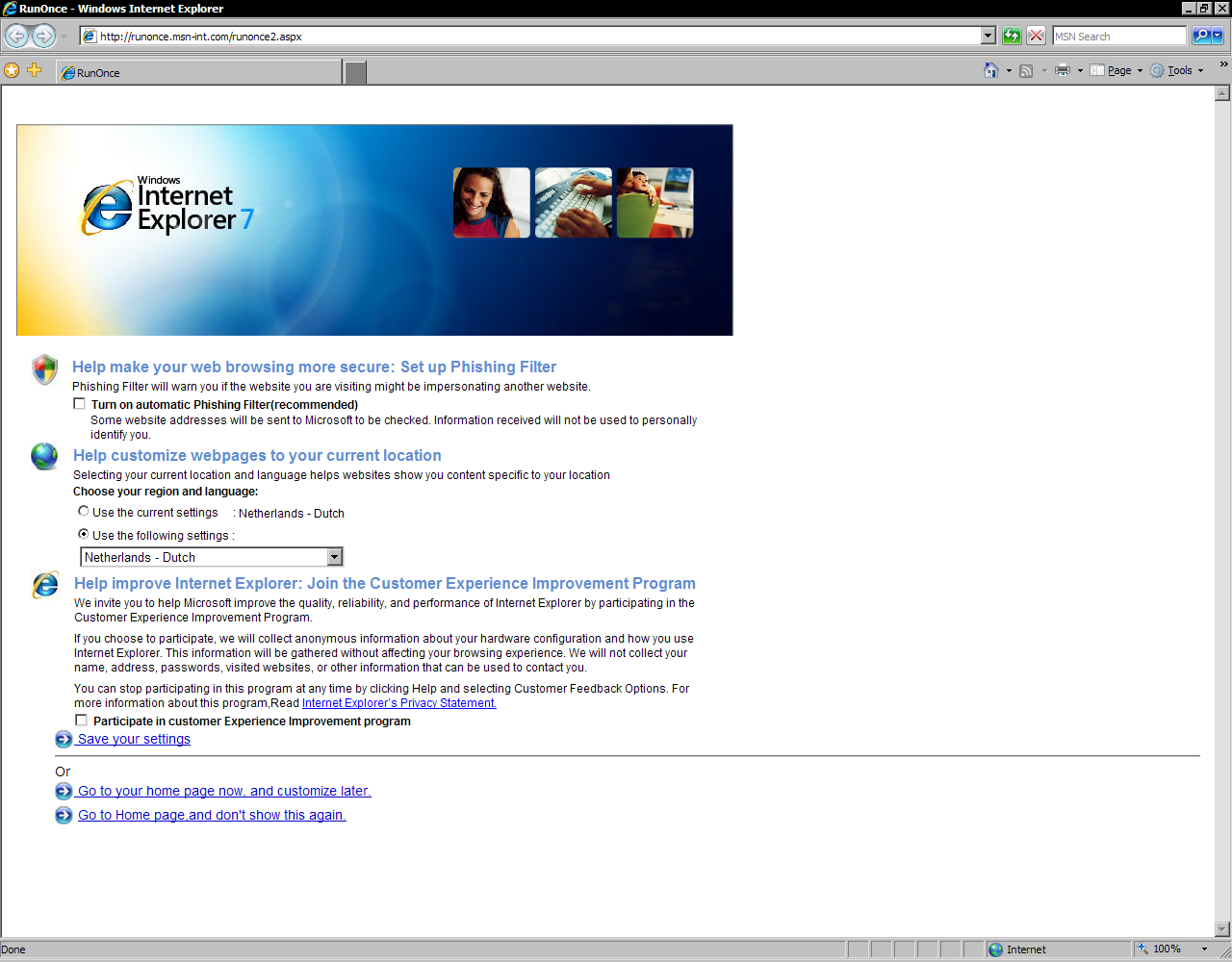Click the red Stop loading button

[x=1037, y=37]
